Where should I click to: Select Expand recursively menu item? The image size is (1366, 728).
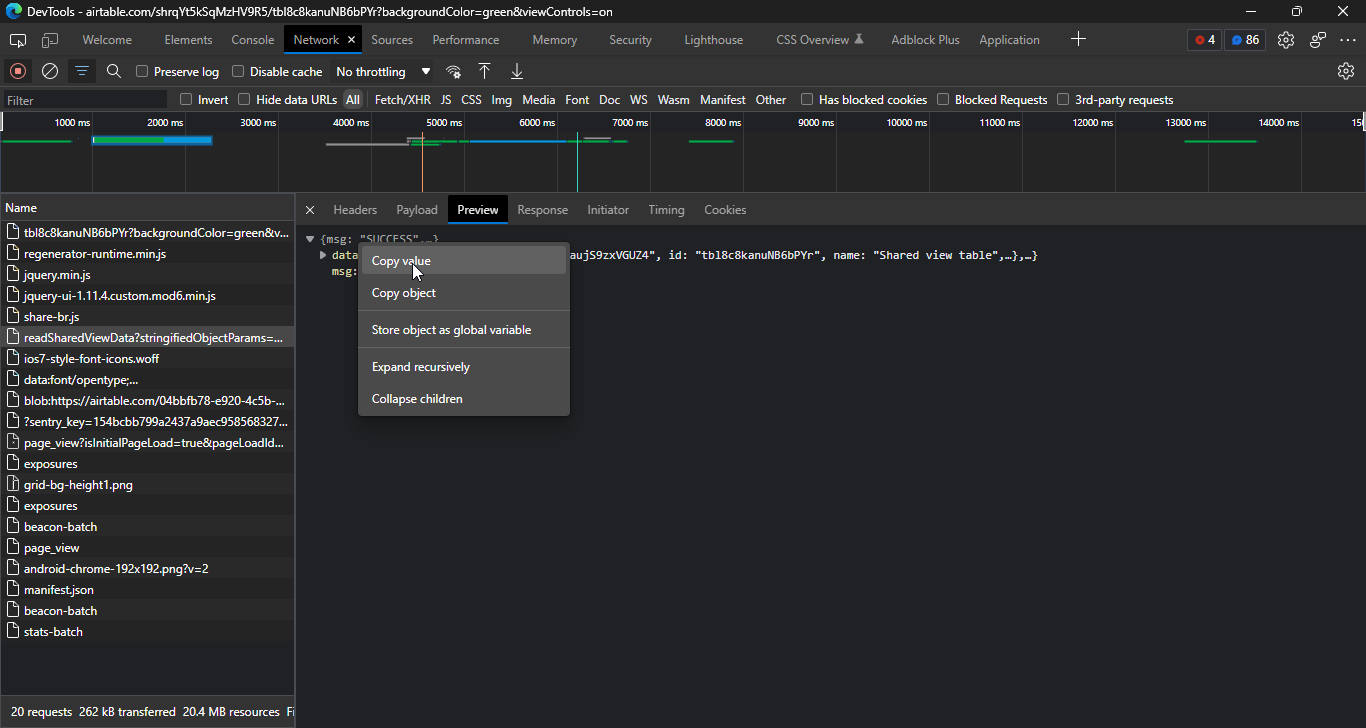point(464,367)
